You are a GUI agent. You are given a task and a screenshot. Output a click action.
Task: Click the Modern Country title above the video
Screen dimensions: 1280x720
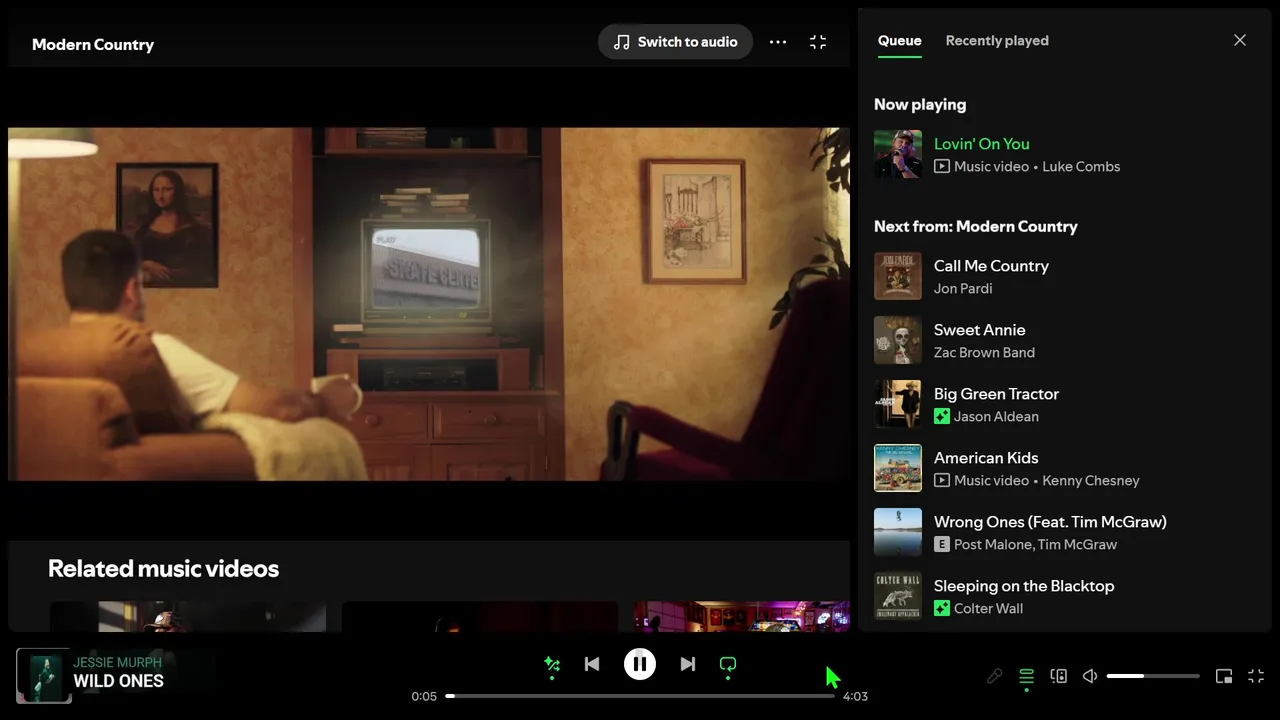pyautogui.click(x=93, y=45)
